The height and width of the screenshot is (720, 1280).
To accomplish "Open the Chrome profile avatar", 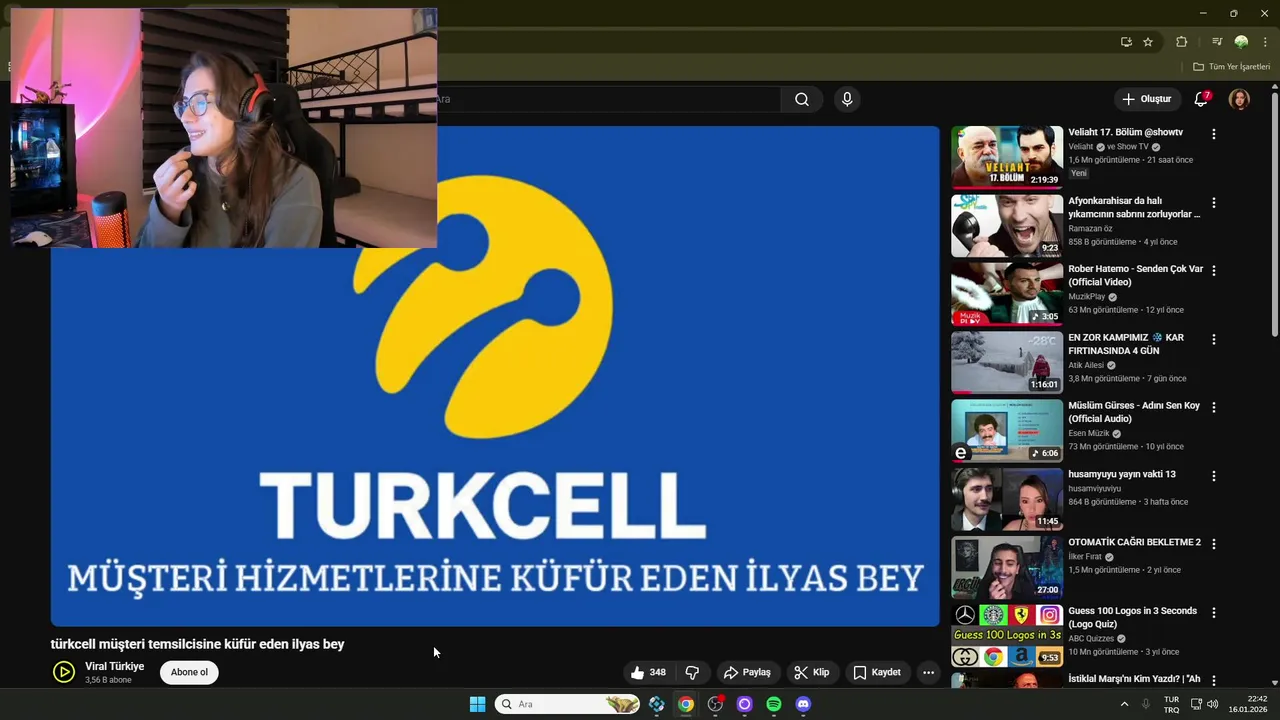I will [x=1241, y=42].
